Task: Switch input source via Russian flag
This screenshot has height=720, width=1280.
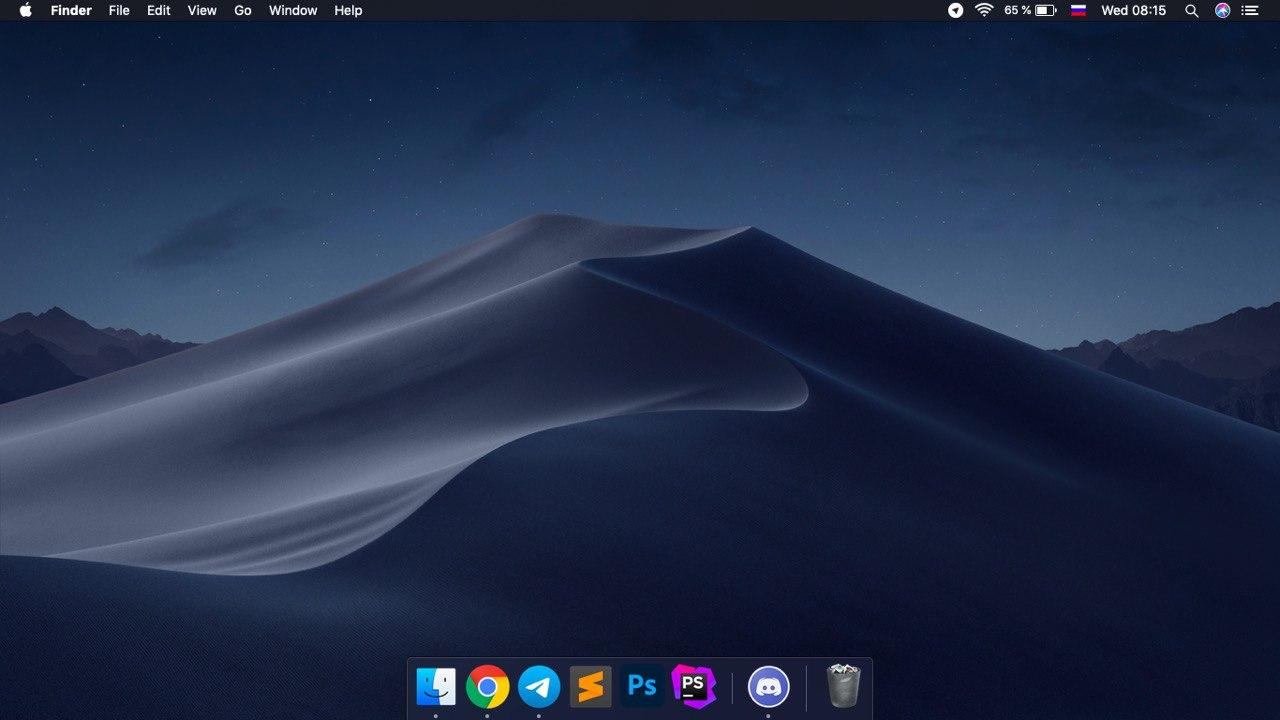Action: (x=1078, y=10)
